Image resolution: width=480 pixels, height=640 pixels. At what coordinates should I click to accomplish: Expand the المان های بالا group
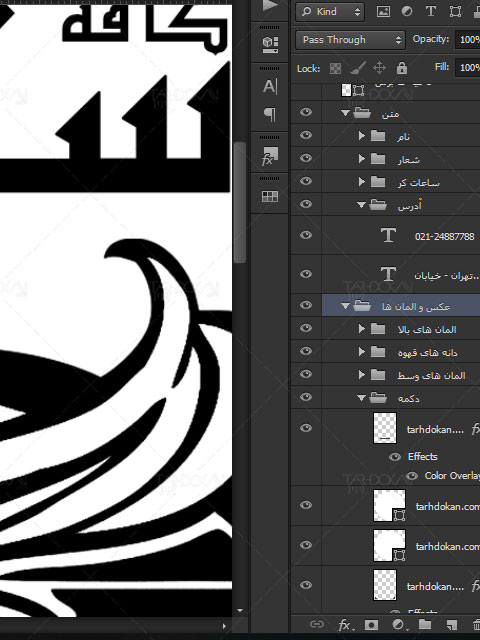[362, 328]
